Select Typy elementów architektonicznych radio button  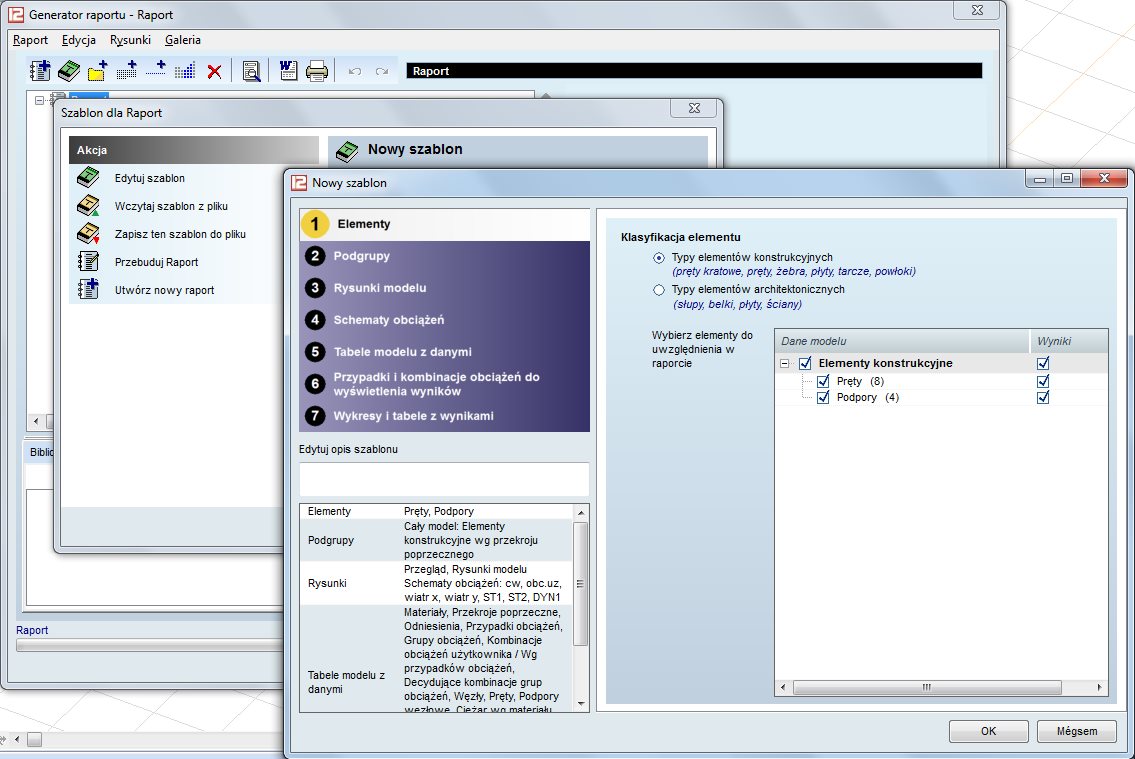point(658,290)
